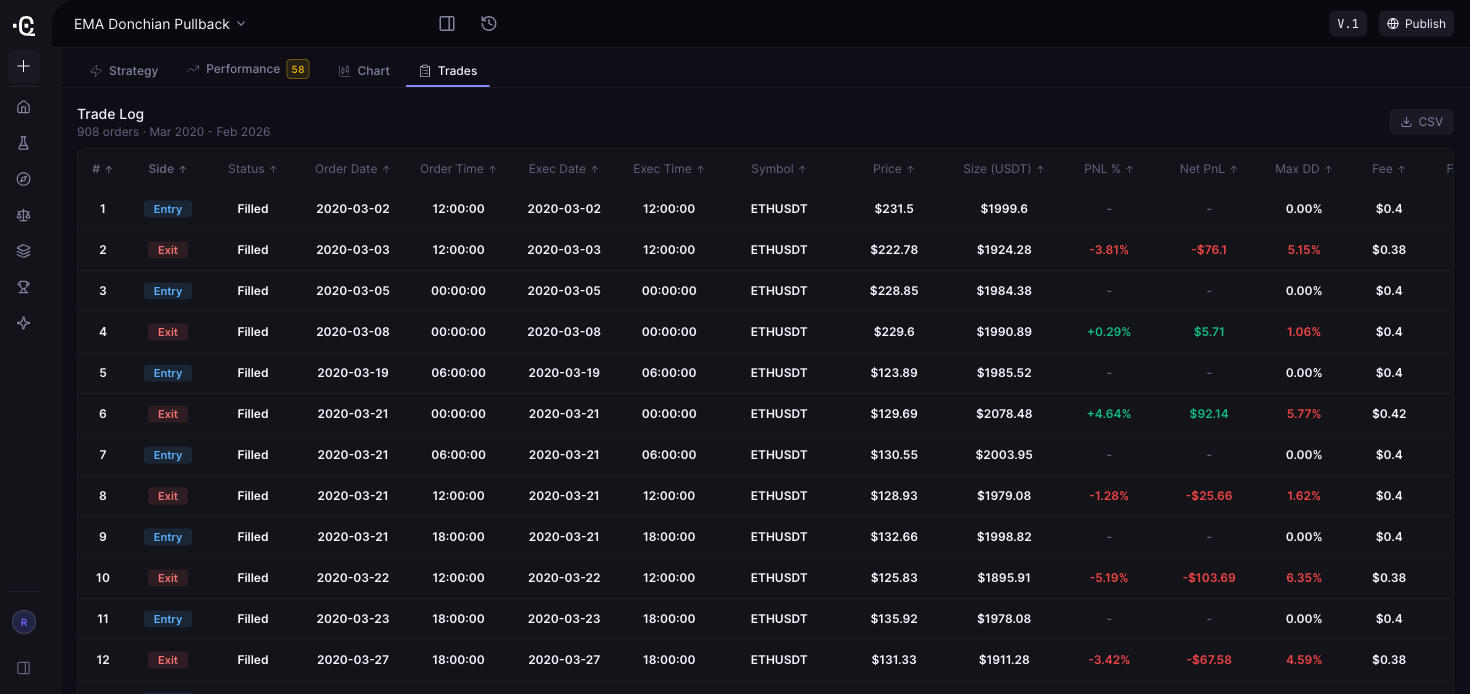Click fee value $0.42
Image resolution: width=1470 pixels, height=694 pixels.
1389,414
